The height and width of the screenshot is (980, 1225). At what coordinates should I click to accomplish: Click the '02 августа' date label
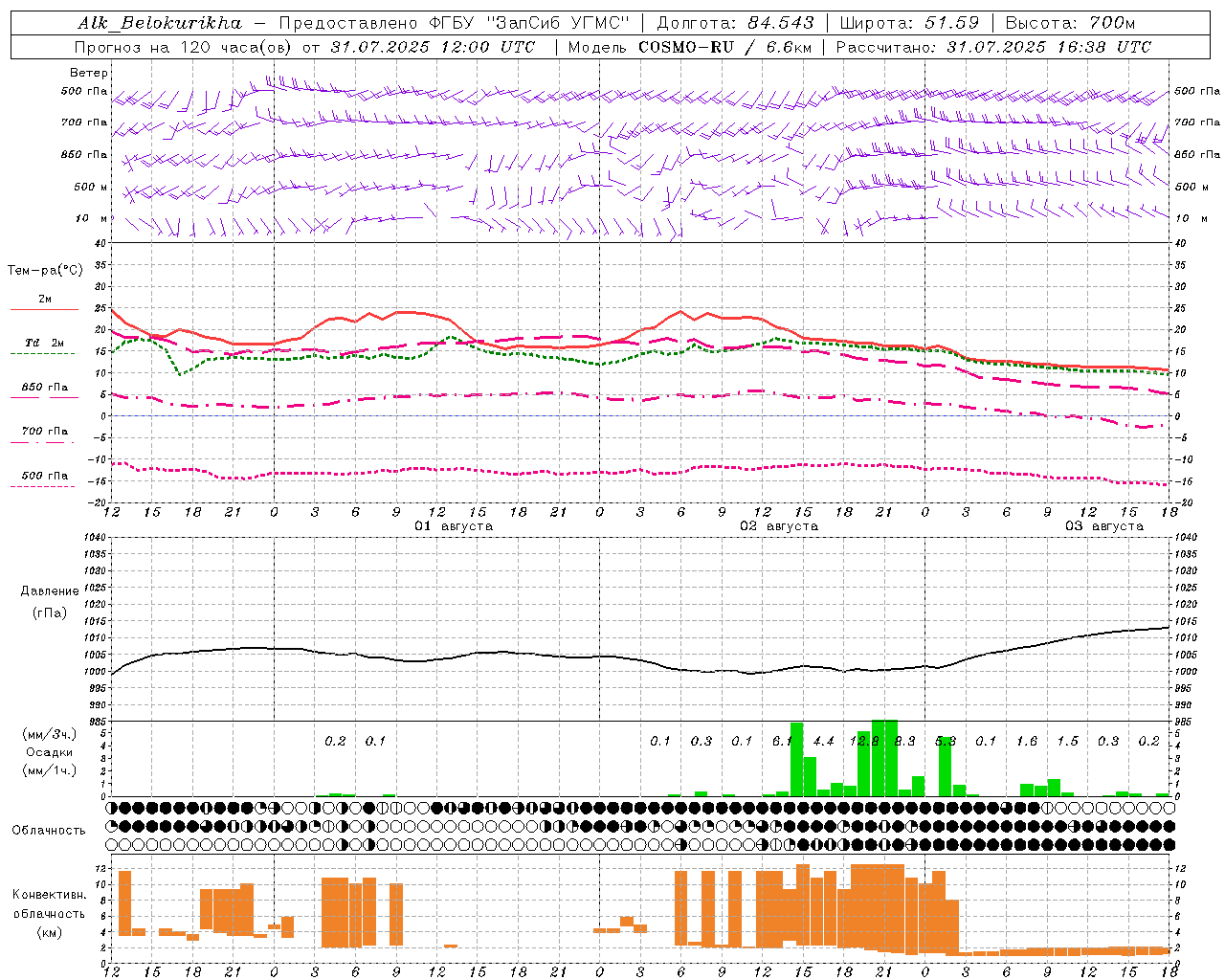[779, 526]
